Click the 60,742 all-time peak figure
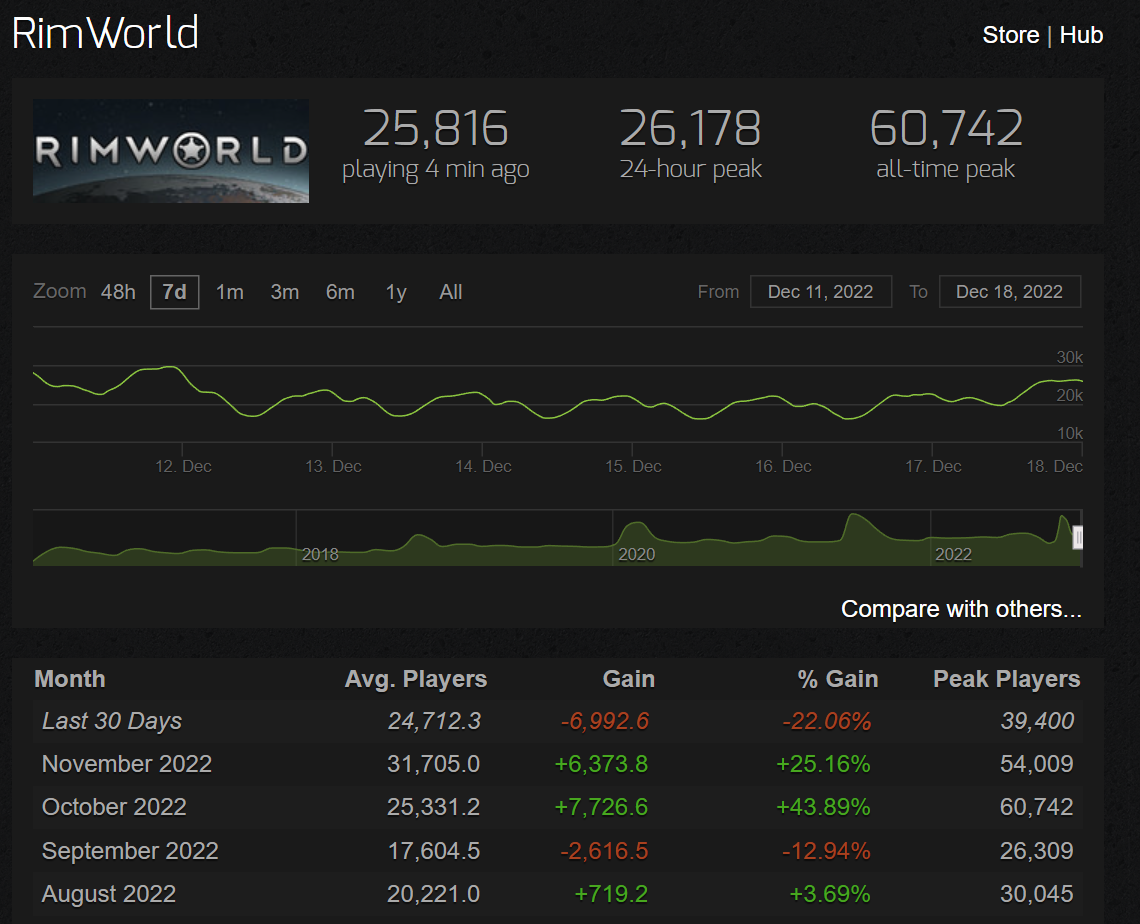Viewport: 1140px width, 924px height. point(946,129)
